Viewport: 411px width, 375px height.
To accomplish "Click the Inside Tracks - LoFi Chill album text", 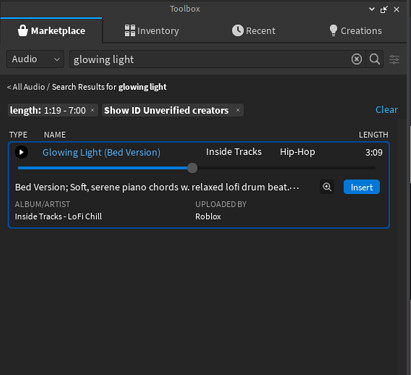I will (58, 217).
